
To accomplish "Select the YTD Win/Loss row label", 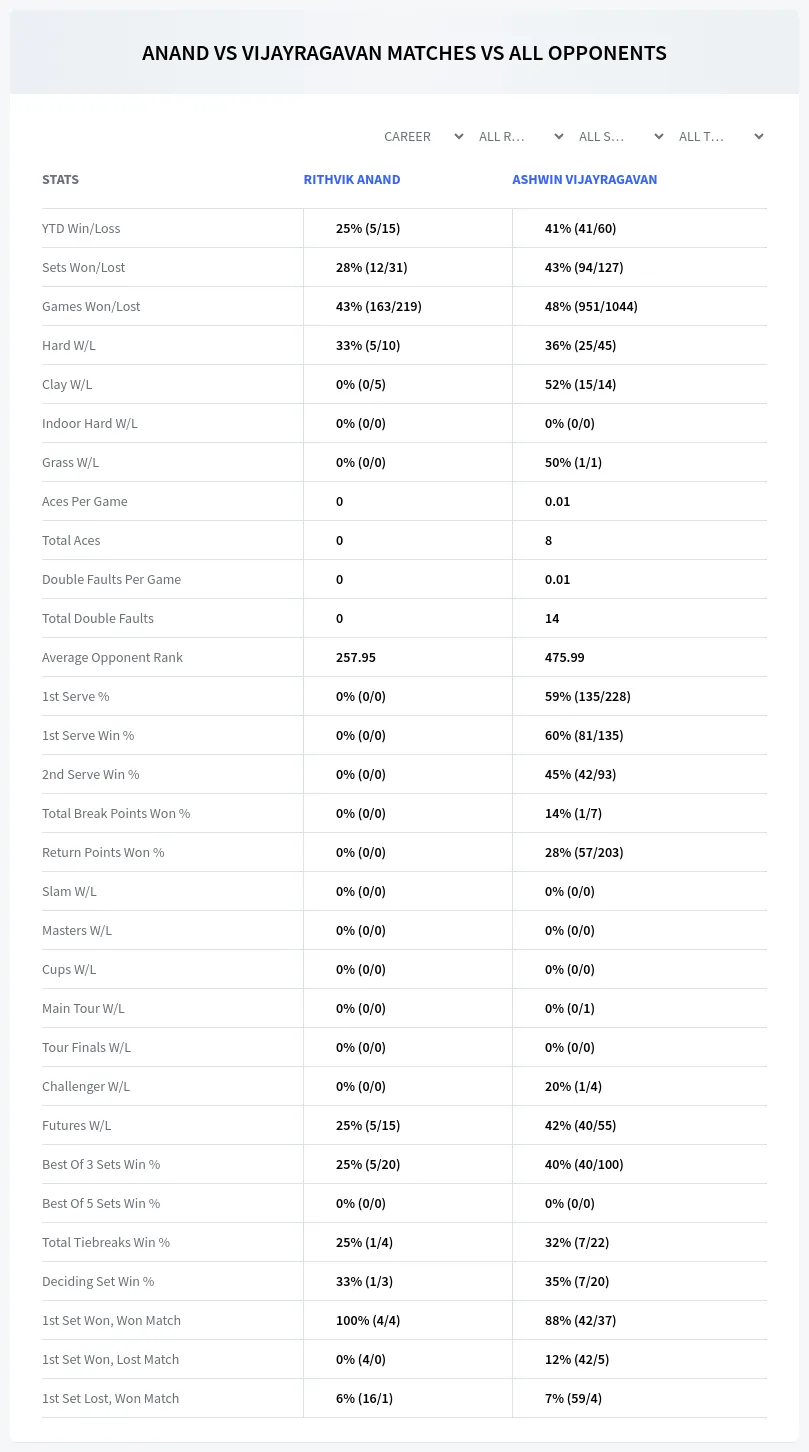I will [x=81, y=228].
